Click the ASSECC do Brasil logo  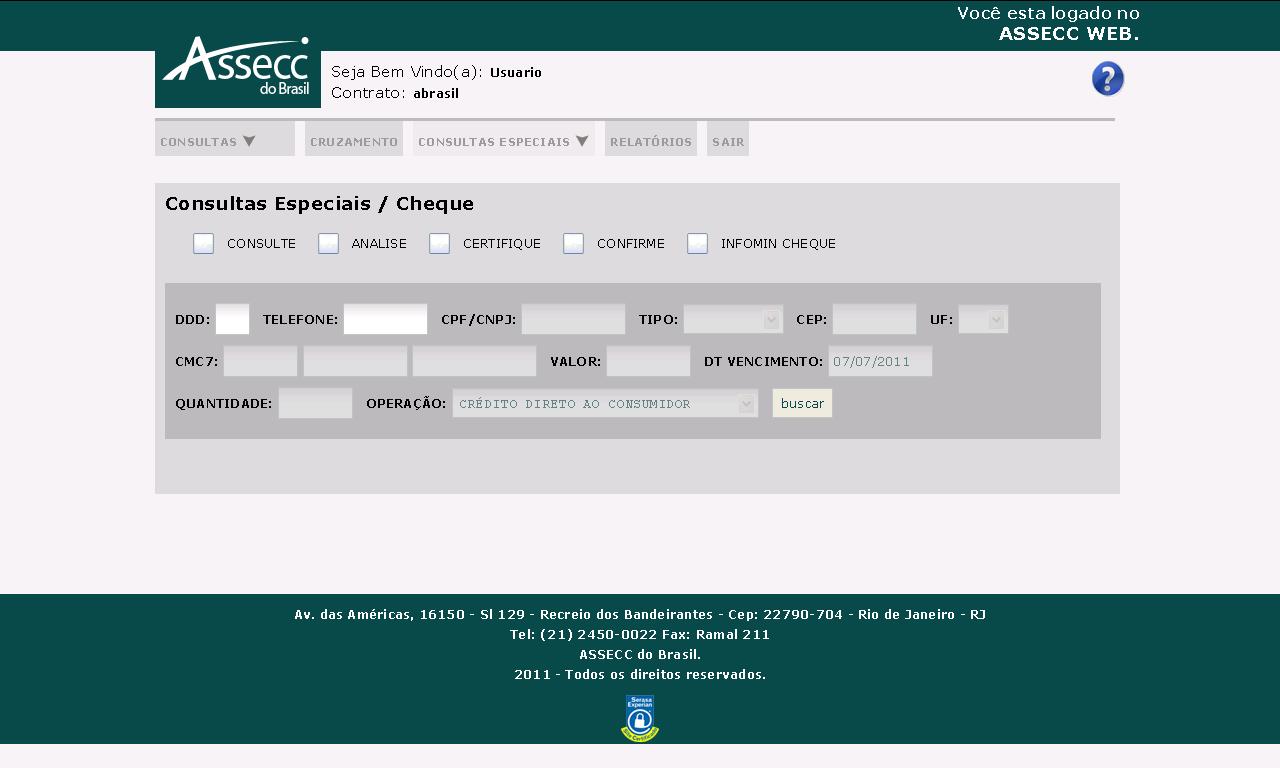238,71
